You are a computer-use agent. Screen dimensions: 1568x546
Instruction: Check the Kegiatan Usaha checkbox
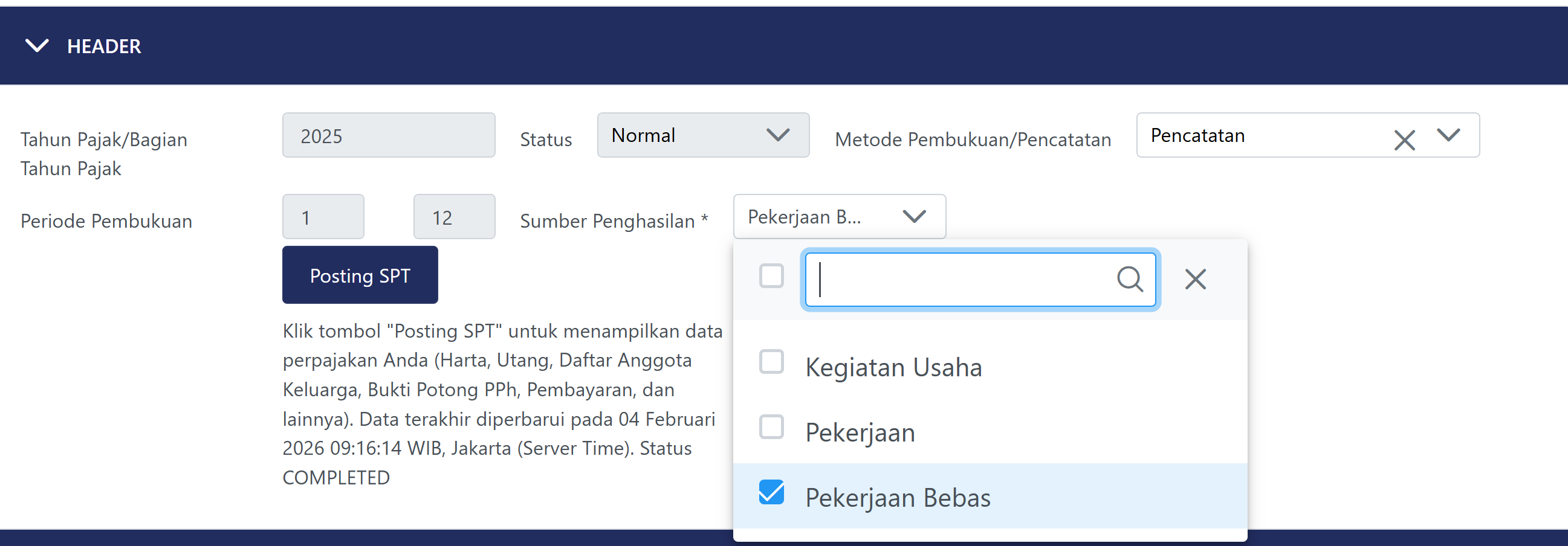[x=771, y=362]
